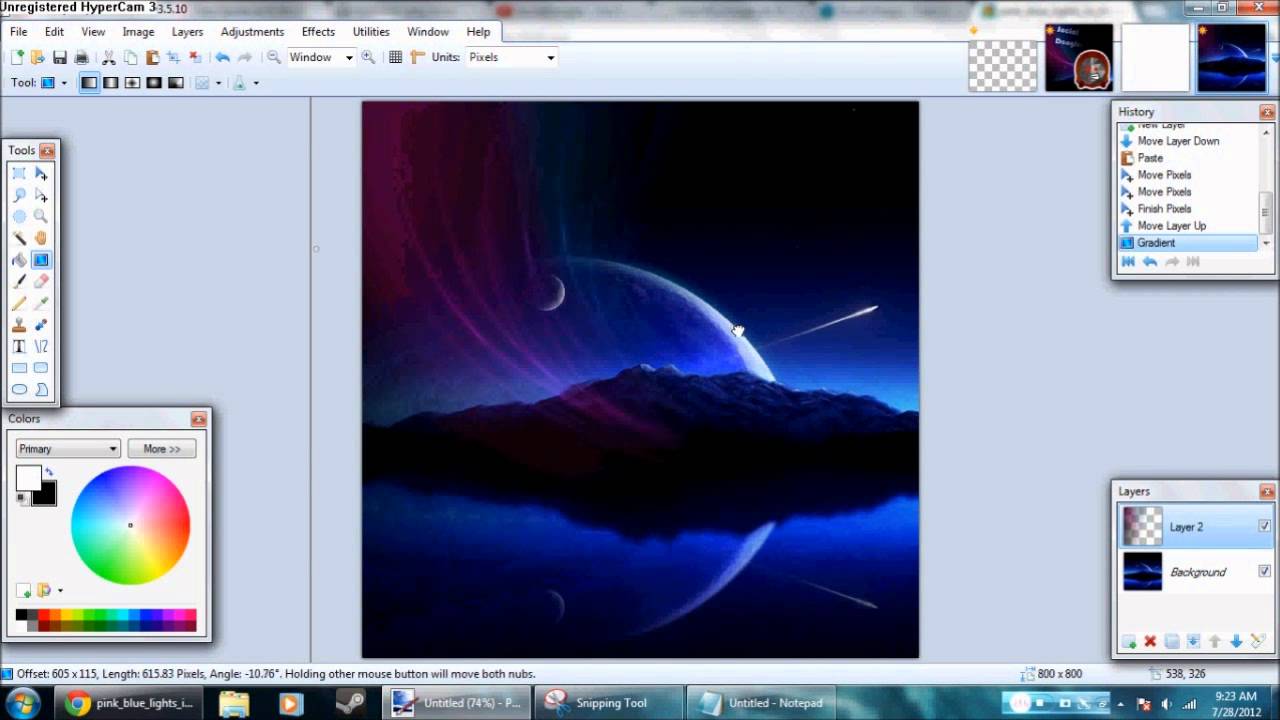Click the primary white color swatch
This screenshot has width=1280, height=720.
pos(28,478)
